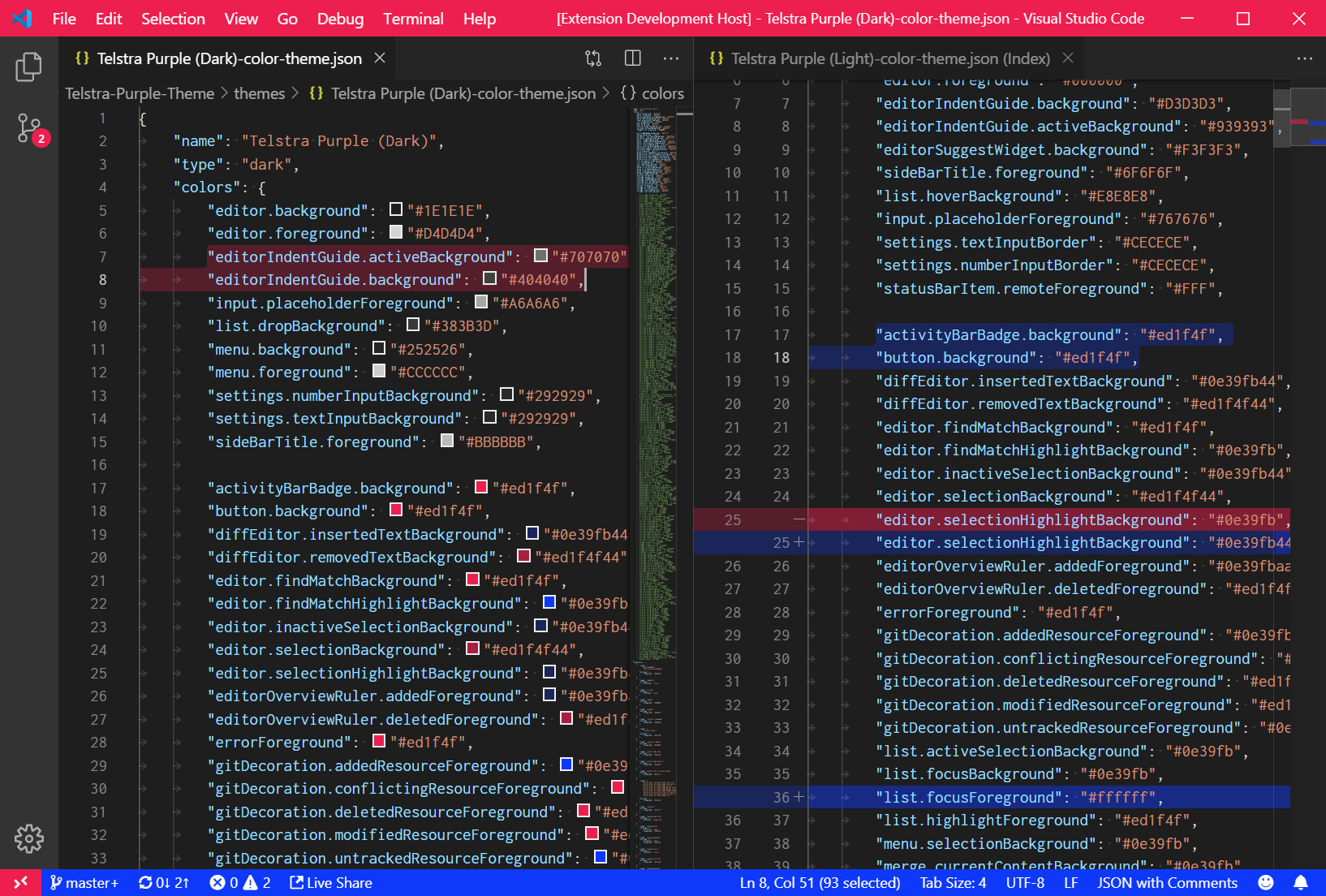Start Live Share from status bar

tap(331, 883)
